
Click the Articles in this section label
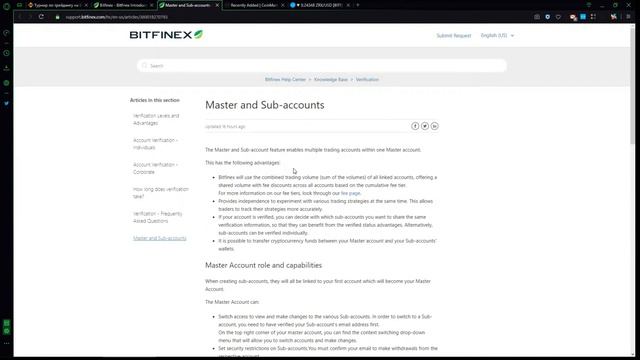click(155, 100)
